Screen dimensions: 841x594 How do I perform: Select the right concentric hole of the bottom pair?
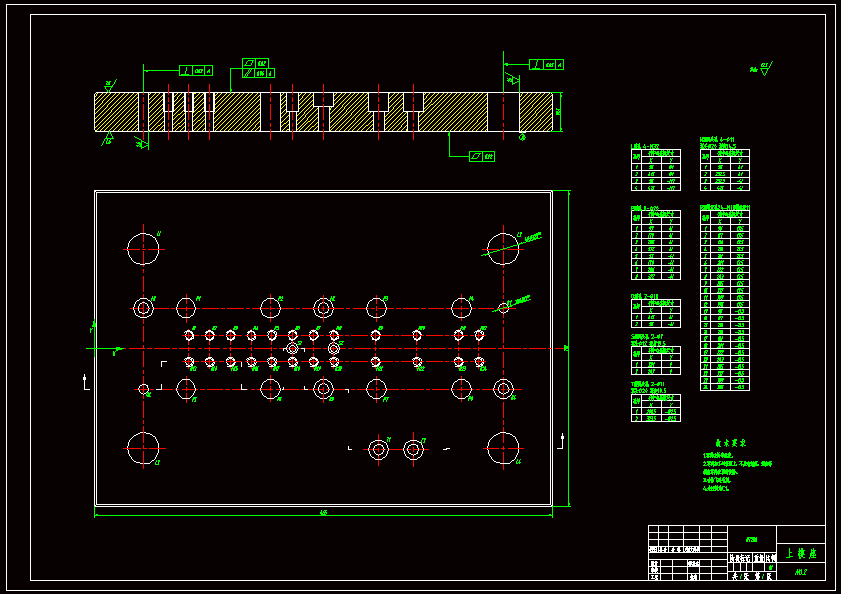click(414, 450)
